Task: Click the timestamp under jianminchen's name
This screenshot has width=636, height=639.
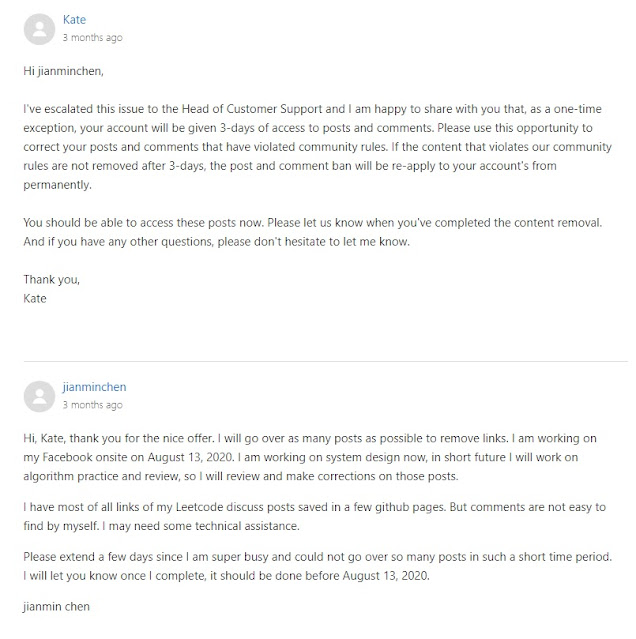Action: [x=92, y=406]
